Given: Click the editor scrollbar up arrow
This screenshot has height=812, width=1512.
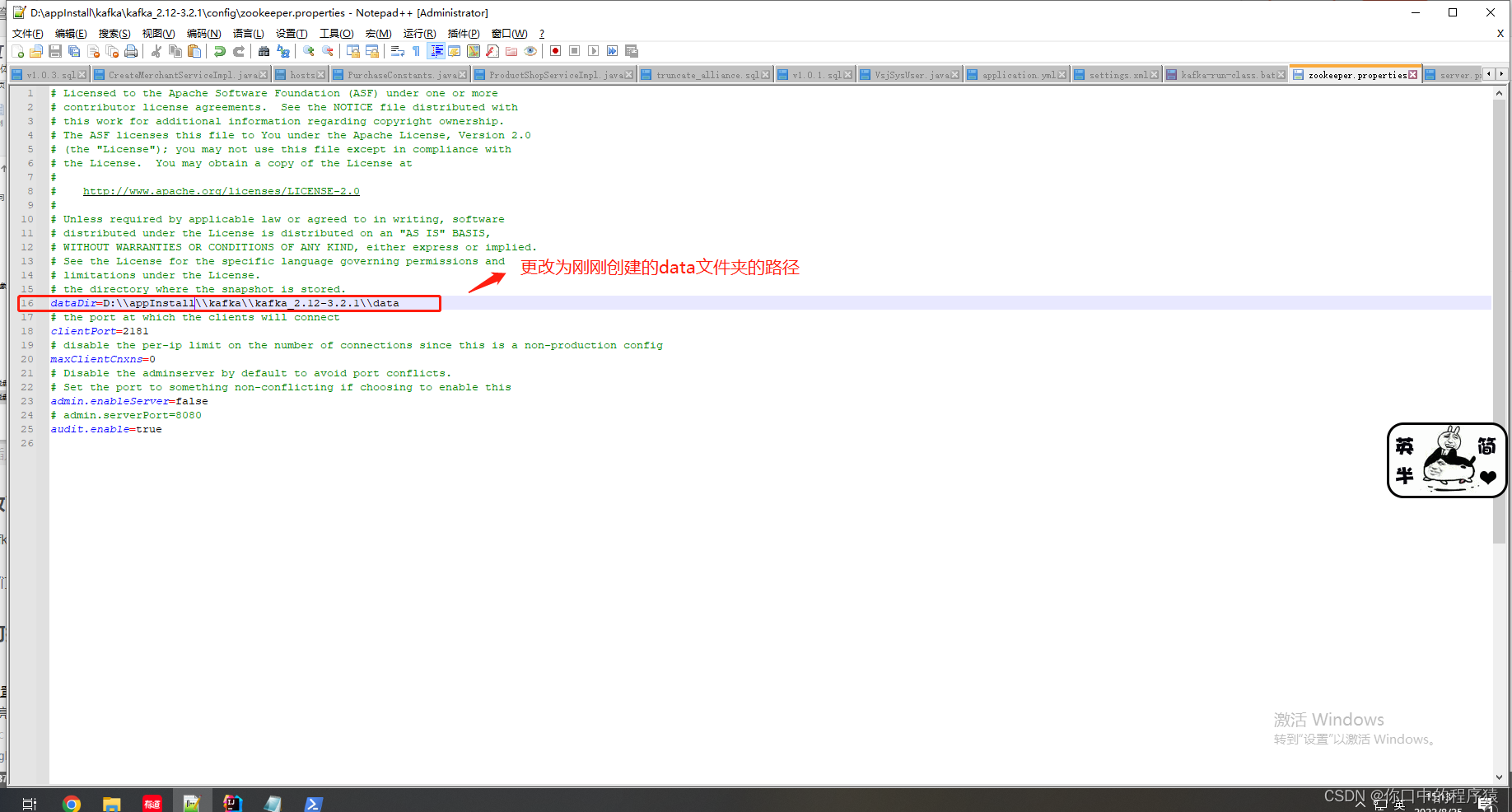Looking at the screenshot, I should (x=1499, y=93).
